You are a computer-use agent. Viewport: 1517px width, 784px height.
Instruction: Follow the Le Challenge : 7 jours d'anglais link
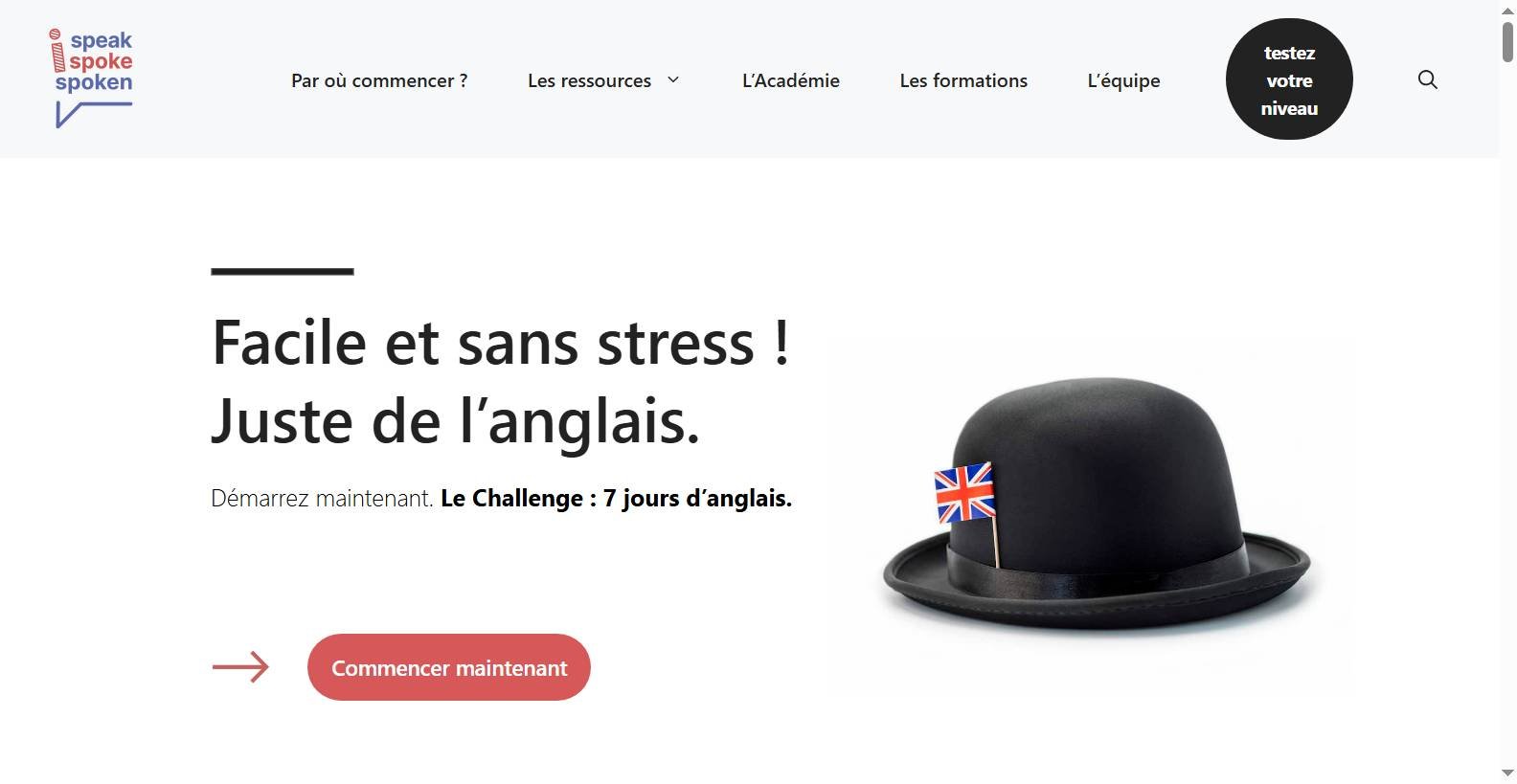coord(616,499)
